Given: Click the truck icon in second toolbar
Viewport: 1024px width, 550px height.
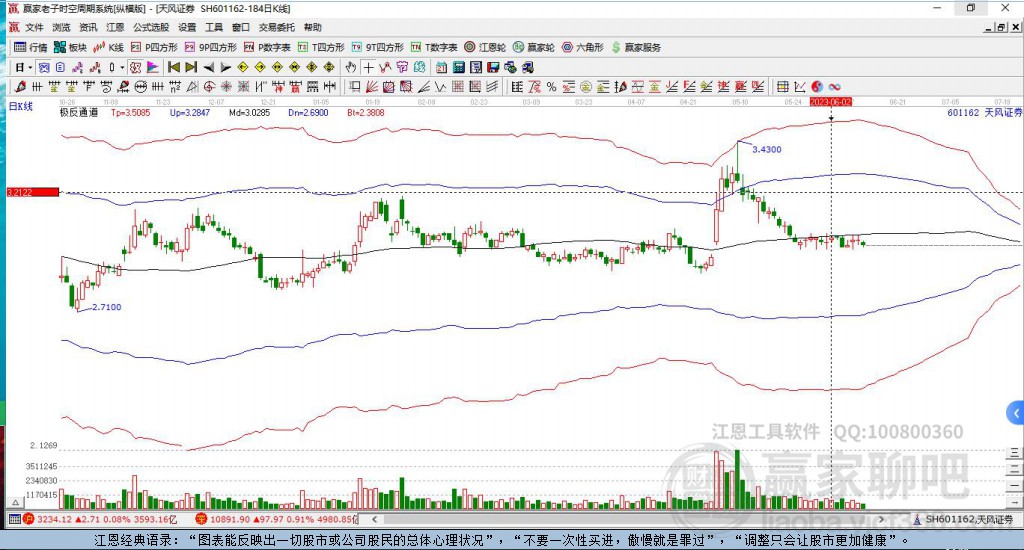Looking at the screenshot, I should tap(528, 67).
